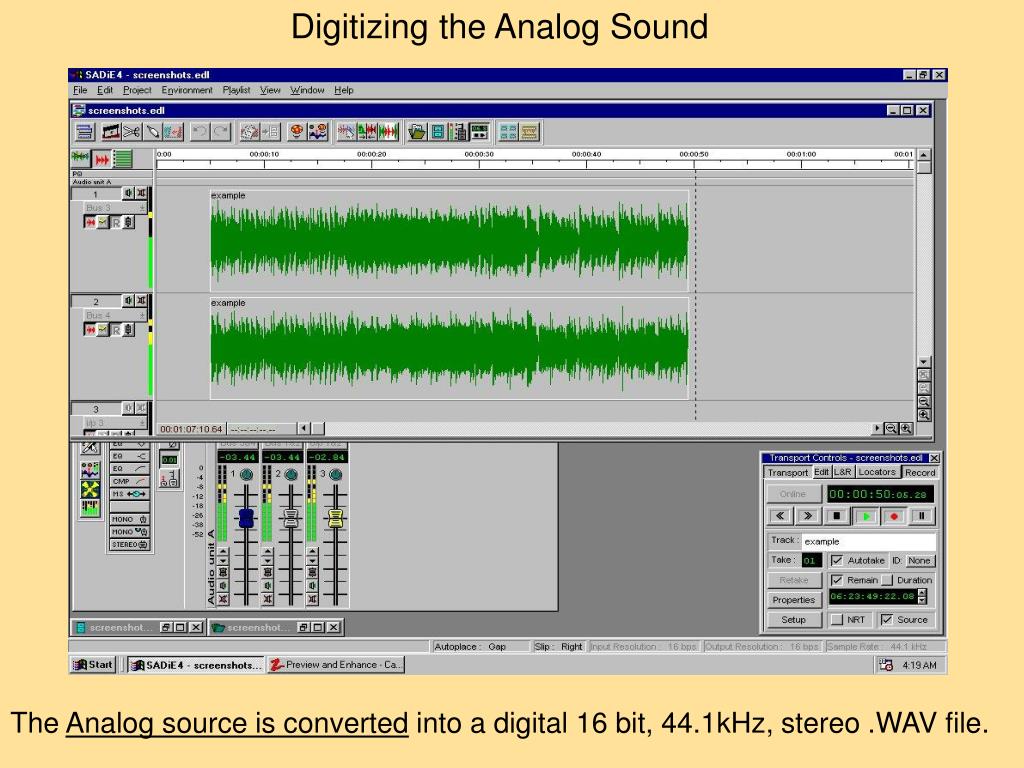This screenshot has height=768, width=1024.
Task: Click the teal cabinet icon in the toolbar
Action: point(438,132)
